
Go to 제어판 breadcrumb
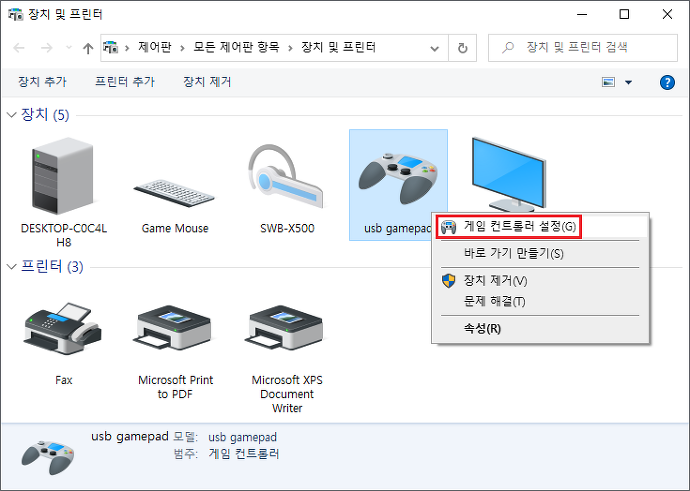point(154,47)
